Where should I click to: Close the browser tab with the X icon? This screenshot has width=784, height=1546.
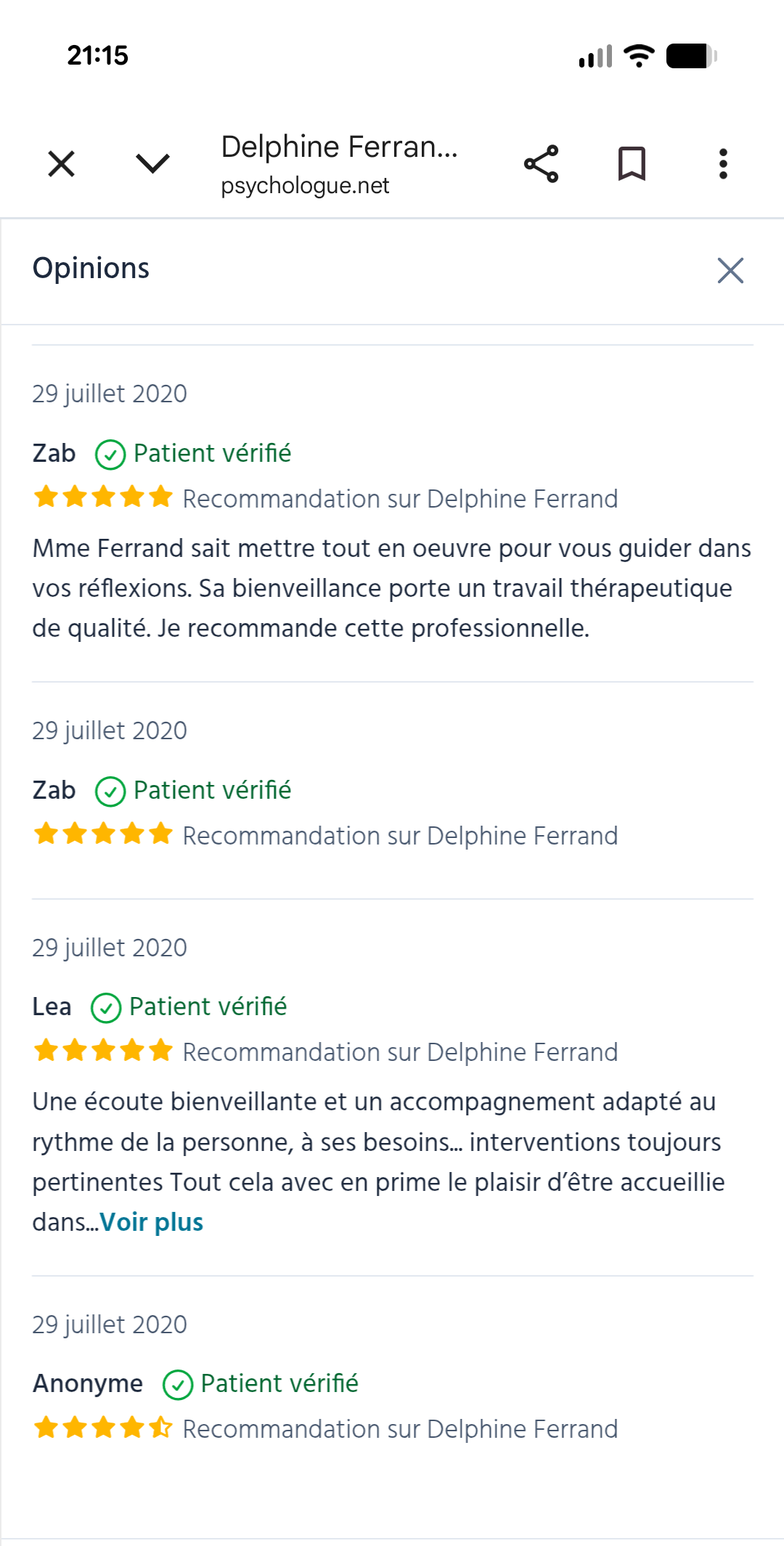(x=62, y=163)
